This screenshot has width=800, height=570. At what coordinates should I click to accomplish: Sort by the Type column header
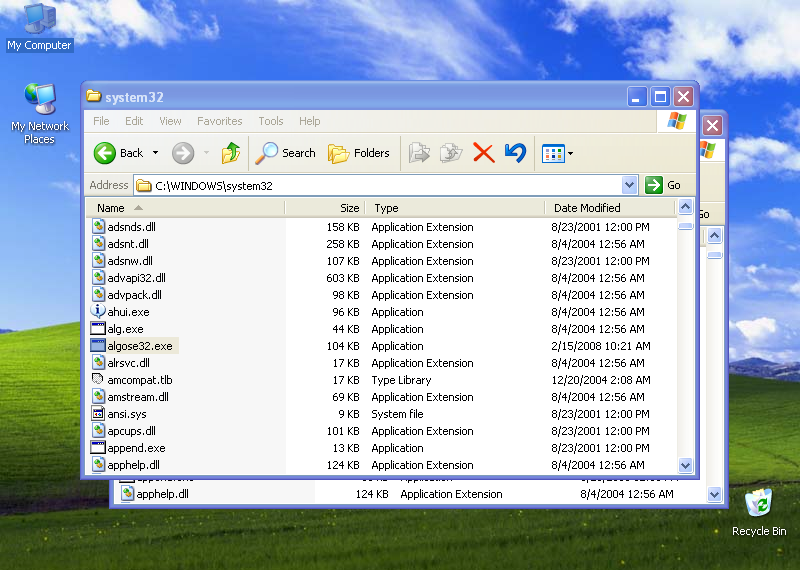[x=455, y=208]
